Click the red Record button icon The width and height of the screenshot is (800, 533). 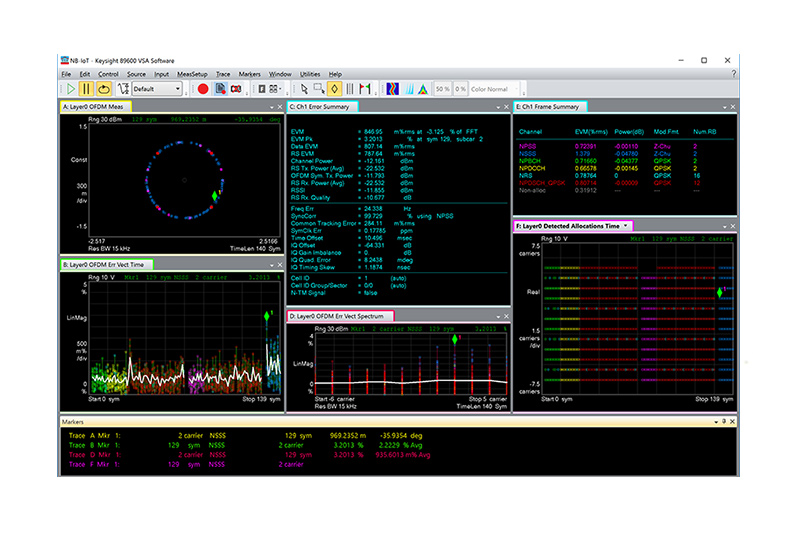tap(203, 89)
